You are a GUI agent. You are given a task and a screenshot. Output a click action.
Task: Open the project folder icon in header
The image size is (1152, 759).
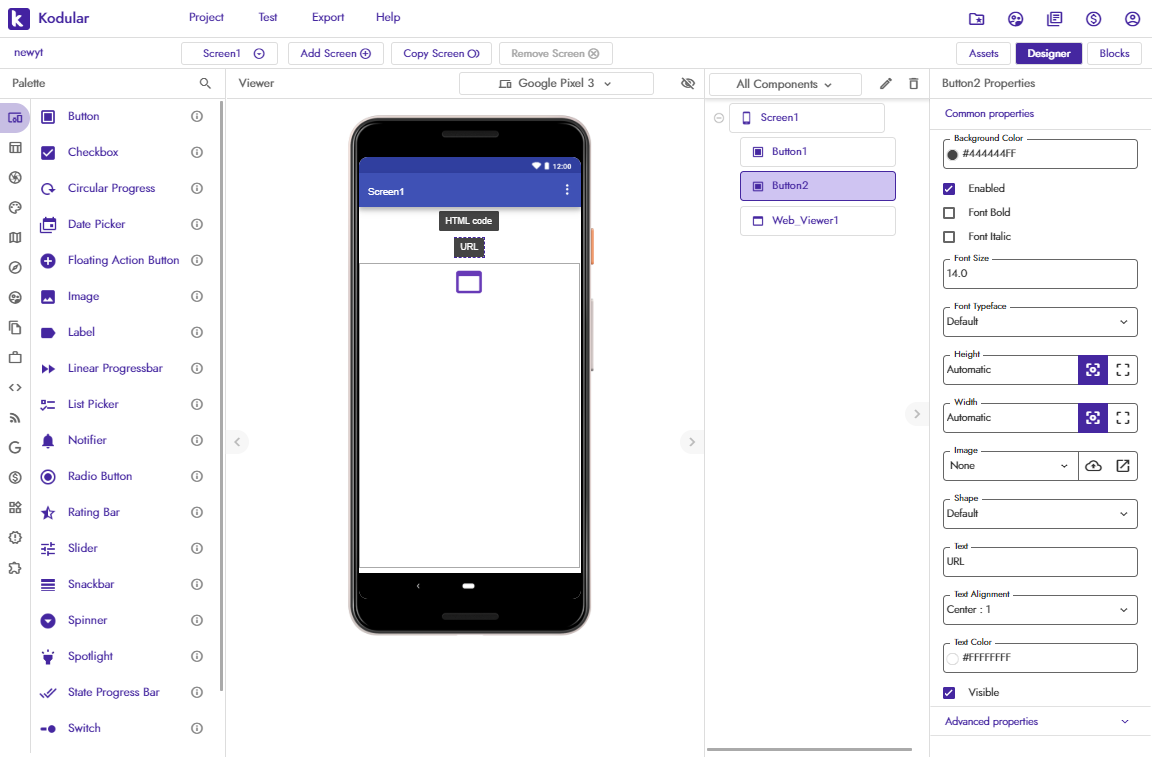[976, 19]
